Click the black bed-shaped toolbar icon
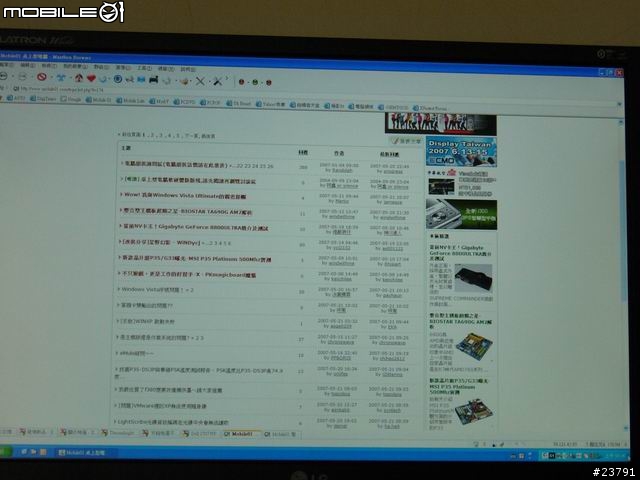The width and height of the screenshot is (640, 480). point(153,80)
